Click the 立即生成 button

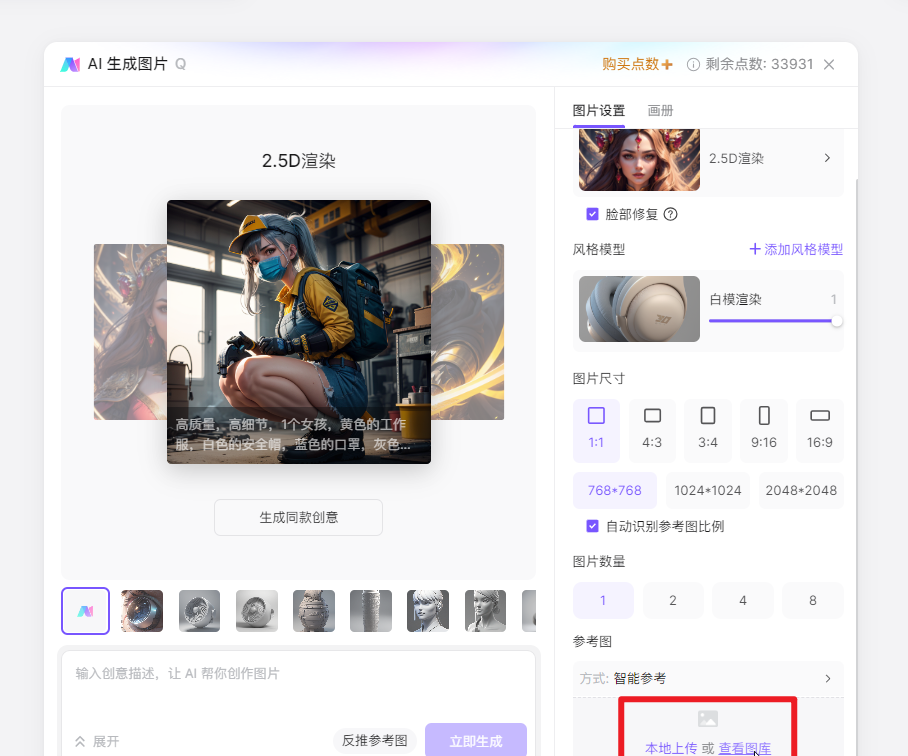pos(476,740)
